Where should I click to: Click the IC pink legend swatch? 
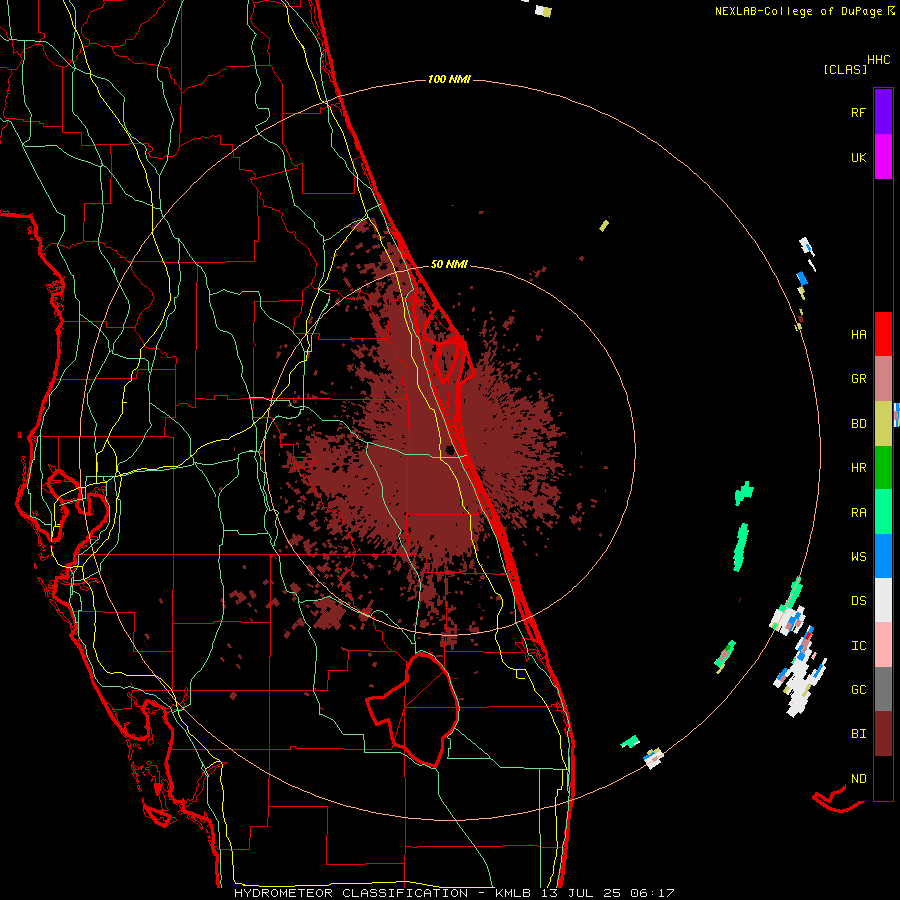[883, 645]
